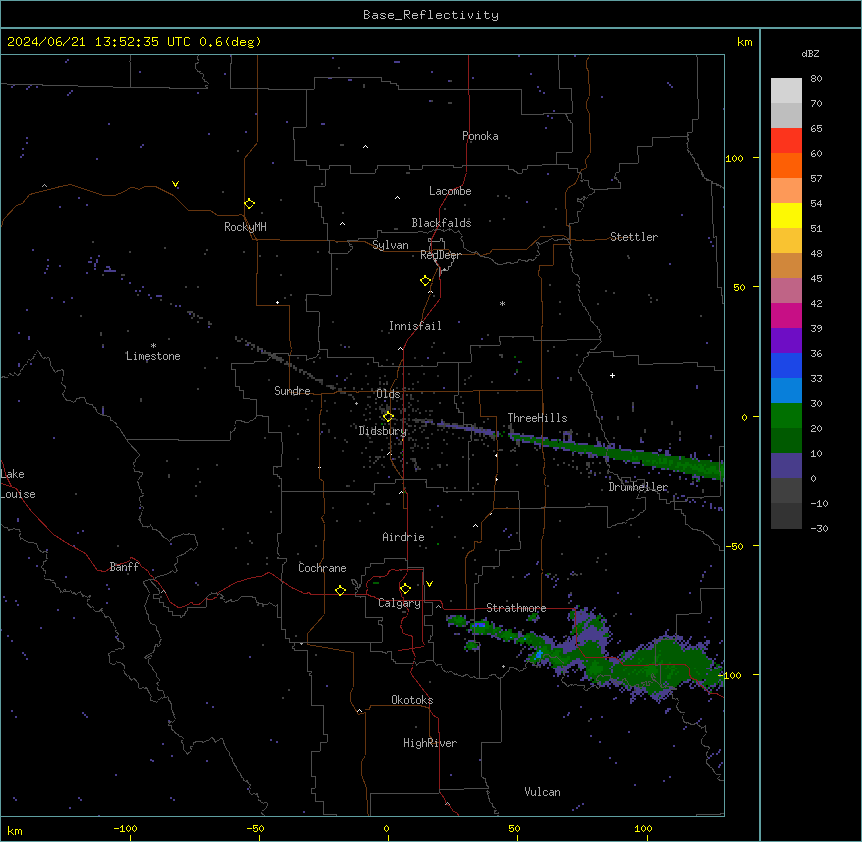
Task: Click the asterisk marker above Limestone
Action: pos(153,346)
